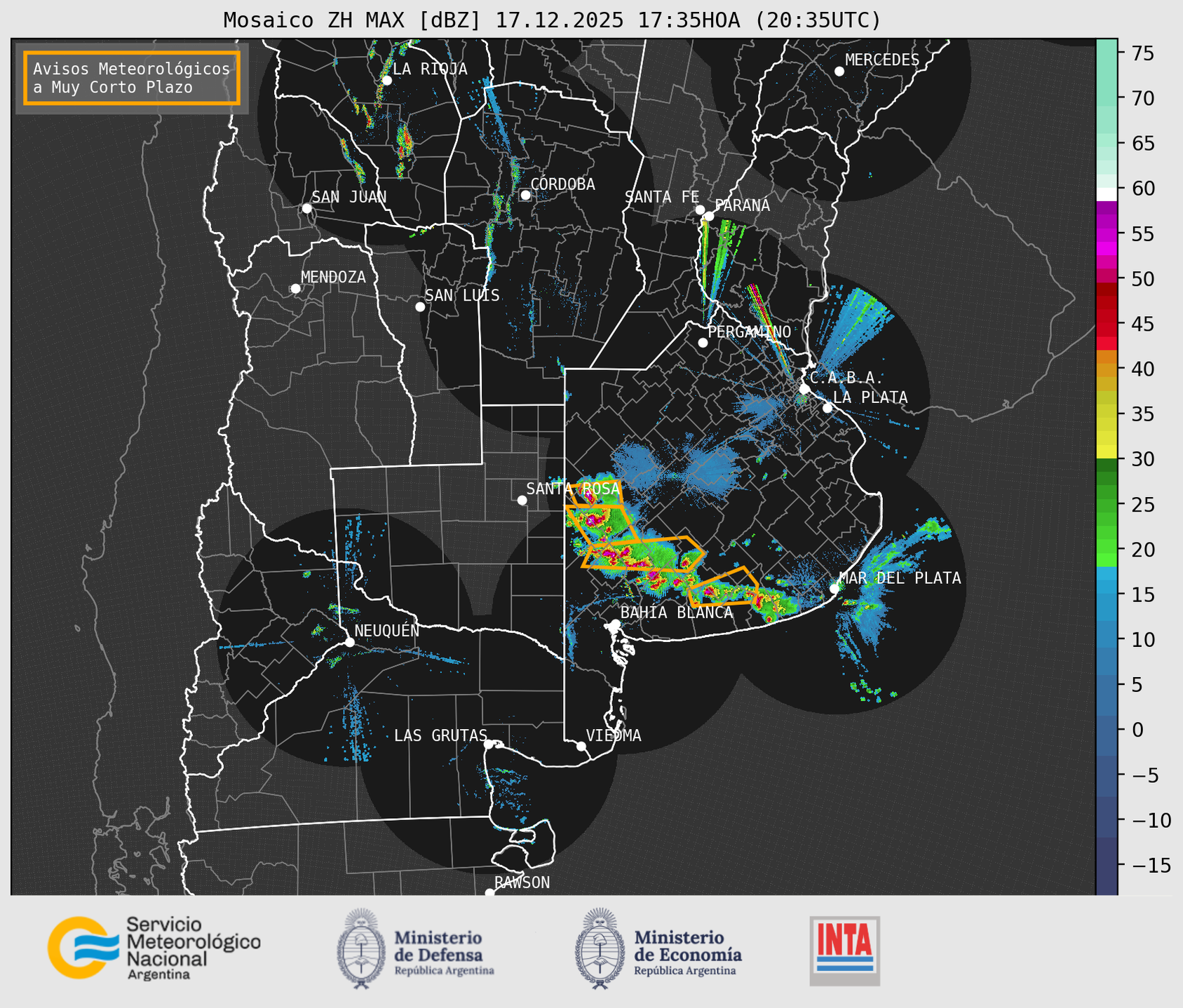1183x1008 pixels.
Task: Click the Mosaico ZH MAX title text
Action: (x=552, y=20)
